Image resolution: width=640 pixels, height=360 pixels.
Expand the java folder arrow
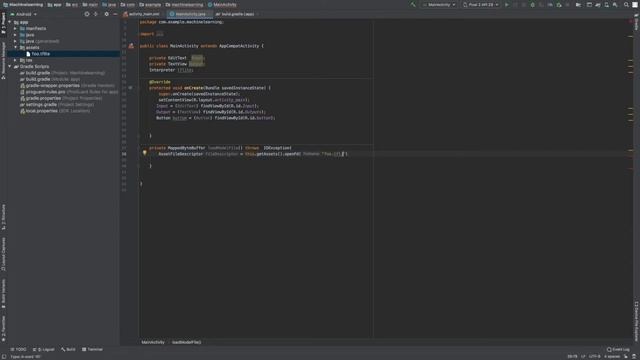tap(16, 35)
